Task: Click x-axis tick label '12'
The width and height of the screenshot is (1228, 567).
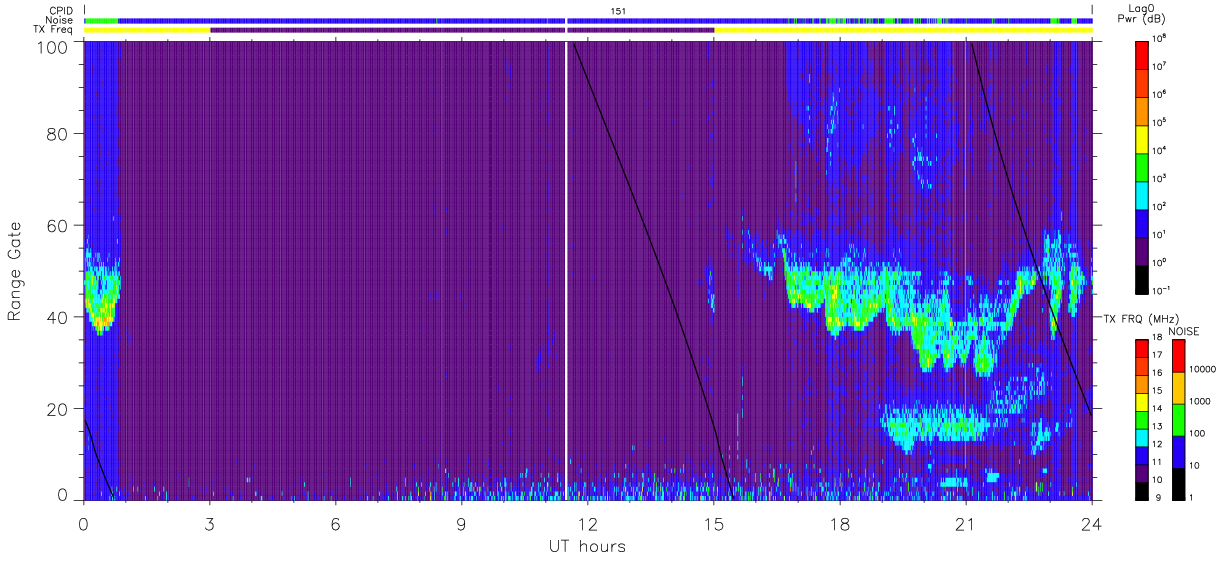Action: (588, 523)
